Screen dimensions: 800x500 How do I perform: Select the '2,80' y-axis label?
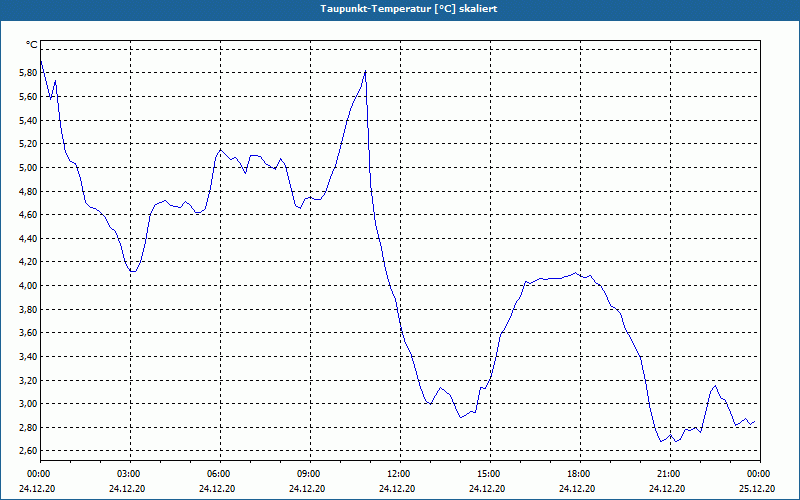[x=28, y=428]
